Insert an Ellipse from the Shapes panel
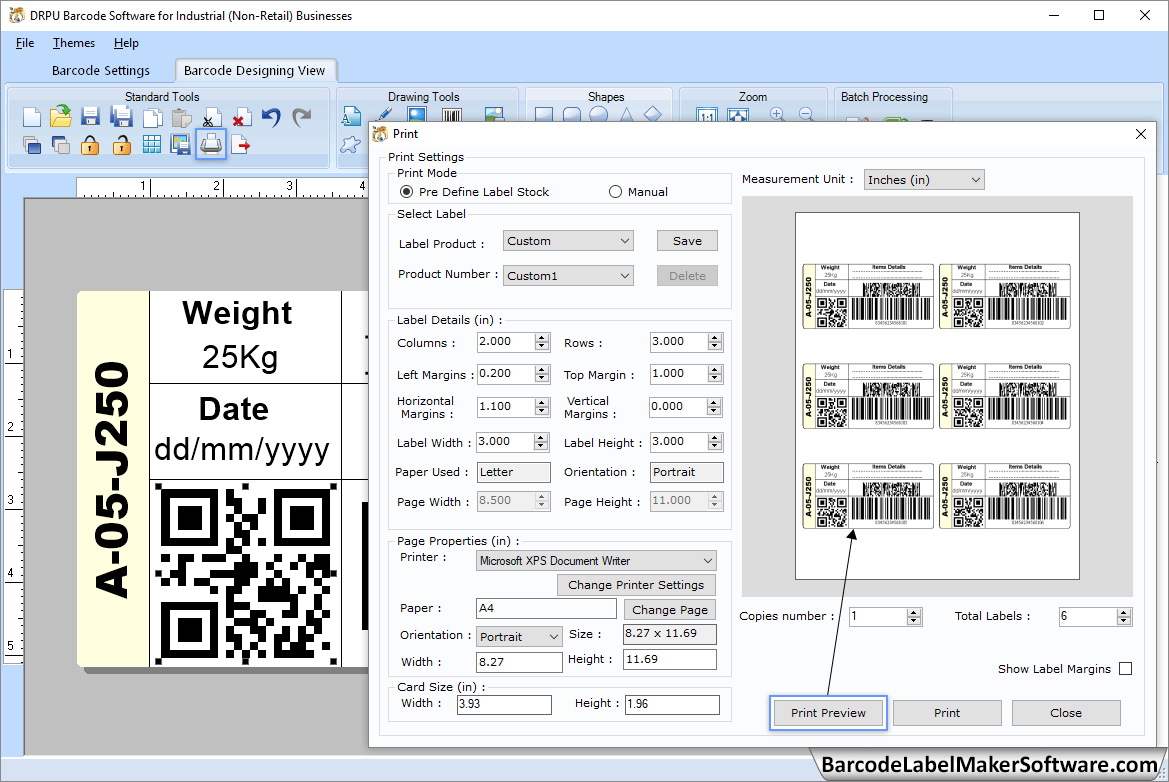 tap(598, 114)
